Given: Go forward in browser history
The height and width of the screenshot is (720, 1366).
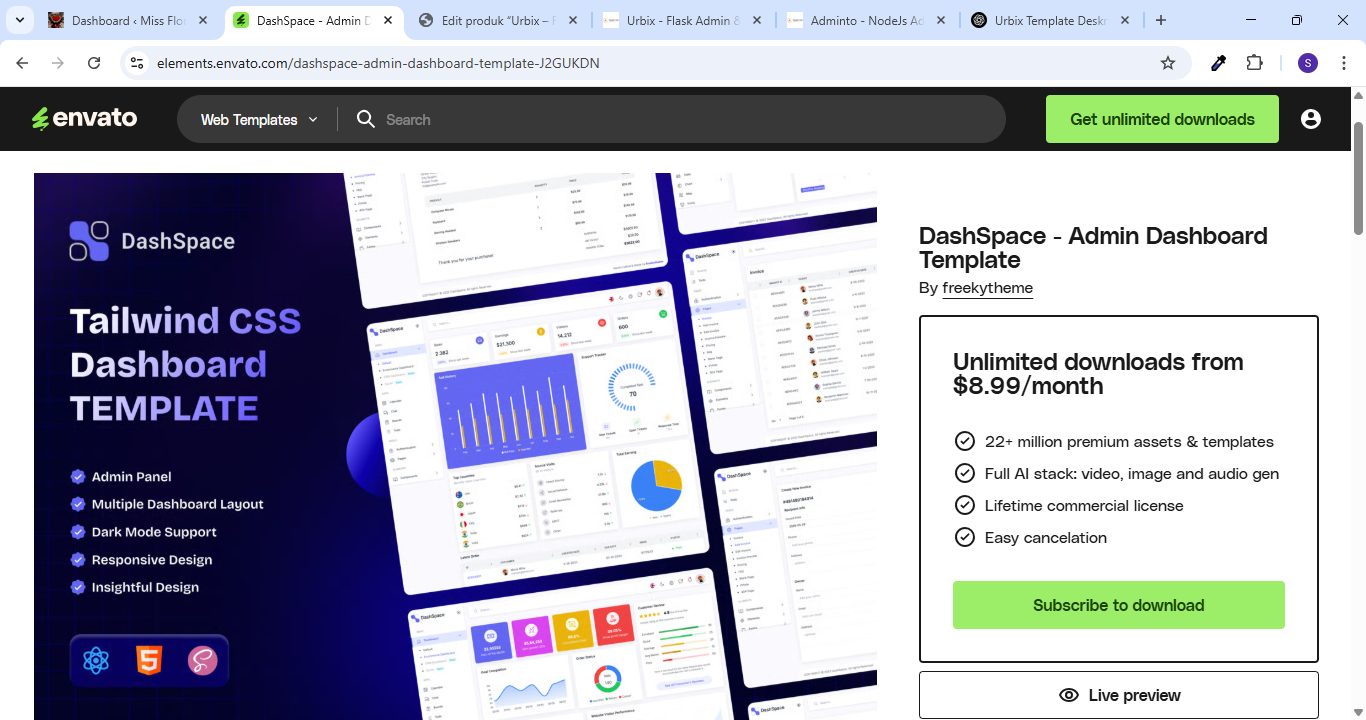Looking at the screenshot, I should [x=58, y=63].
